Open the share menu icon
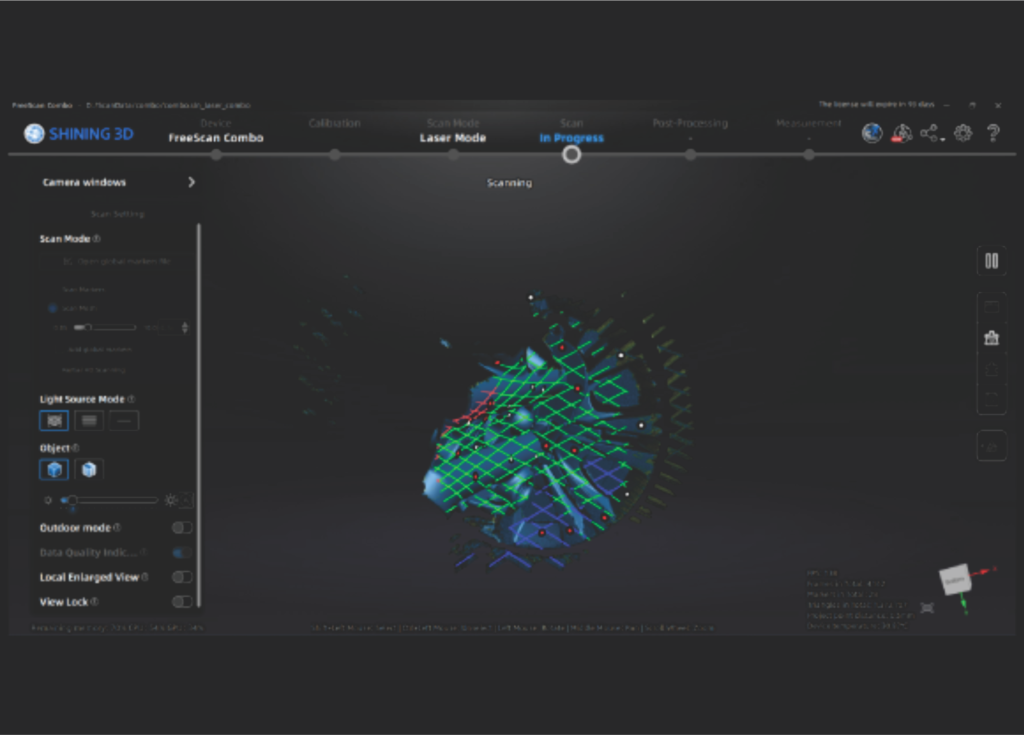1024x735 pixels. coord(929,133)
